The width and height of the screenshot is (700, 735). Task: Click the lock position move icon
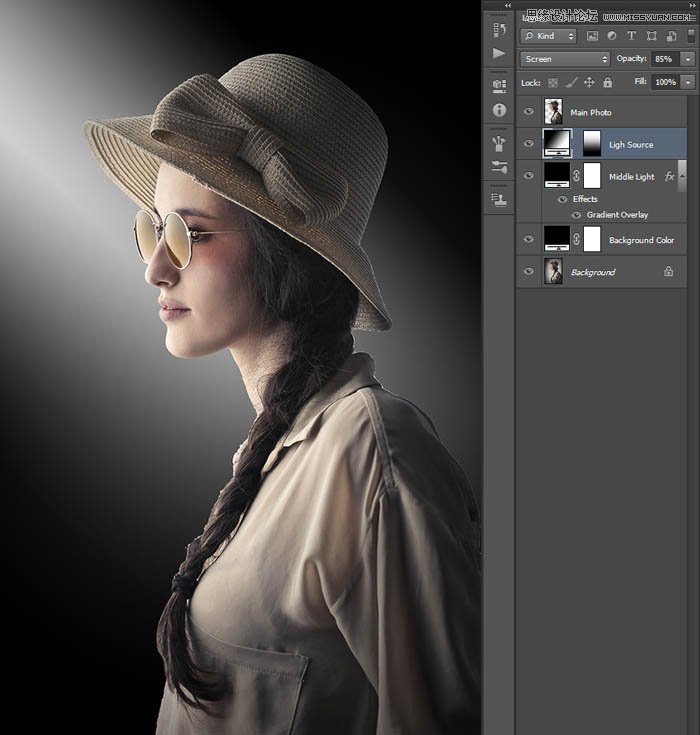589,82
